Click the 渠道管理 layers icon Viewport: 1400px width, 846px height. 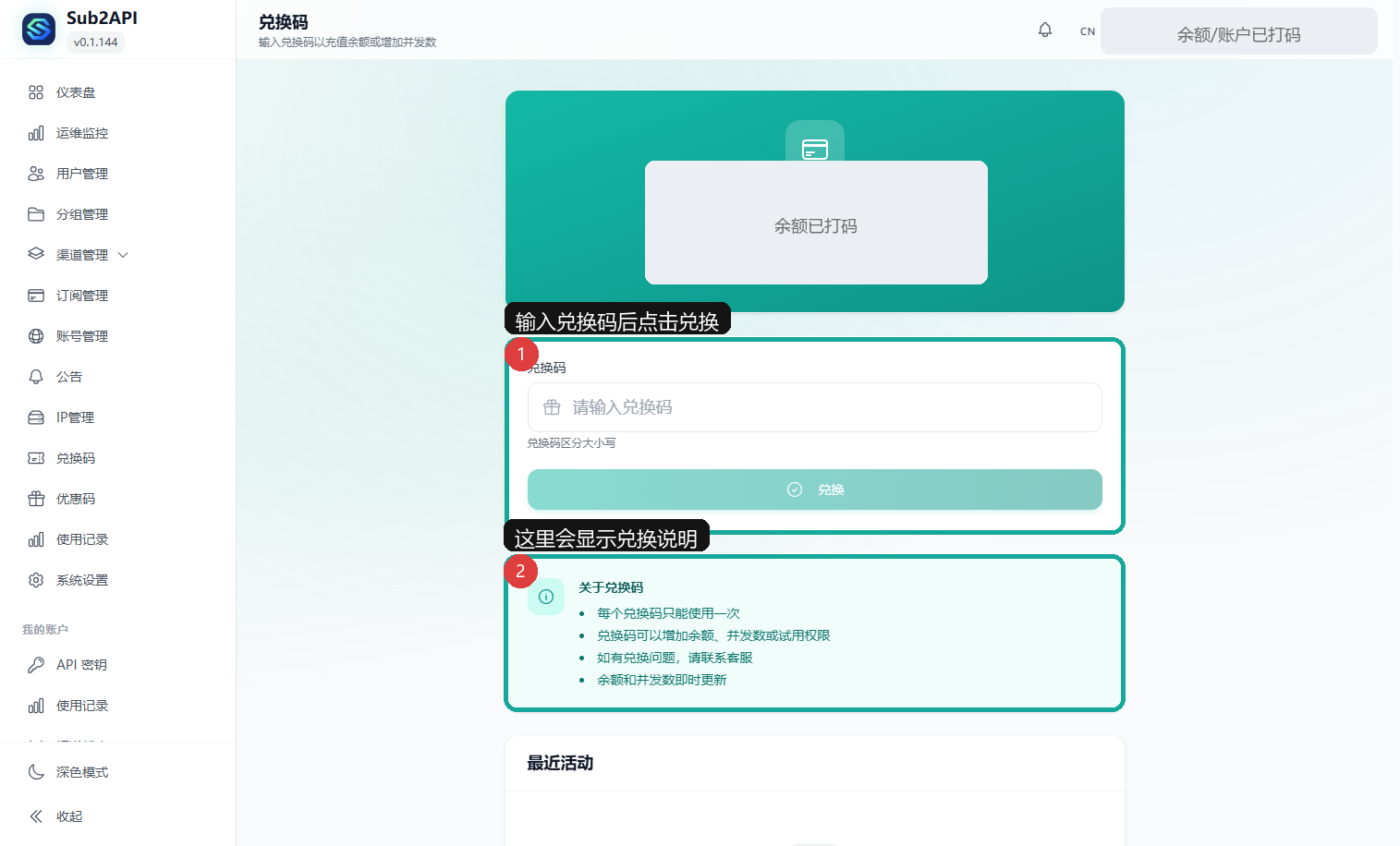[x=36, y=255]
